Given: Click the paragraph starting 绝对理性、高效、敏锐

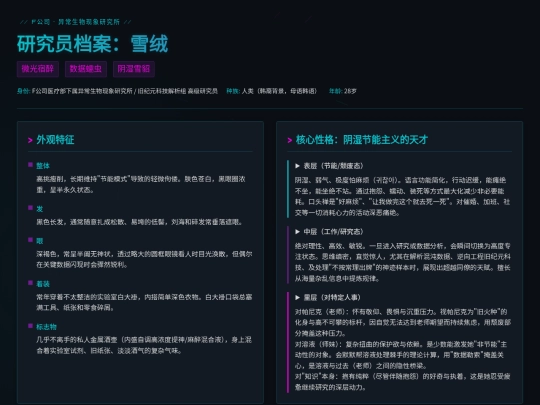Looking at the screenshot, I should click(403, 262).
